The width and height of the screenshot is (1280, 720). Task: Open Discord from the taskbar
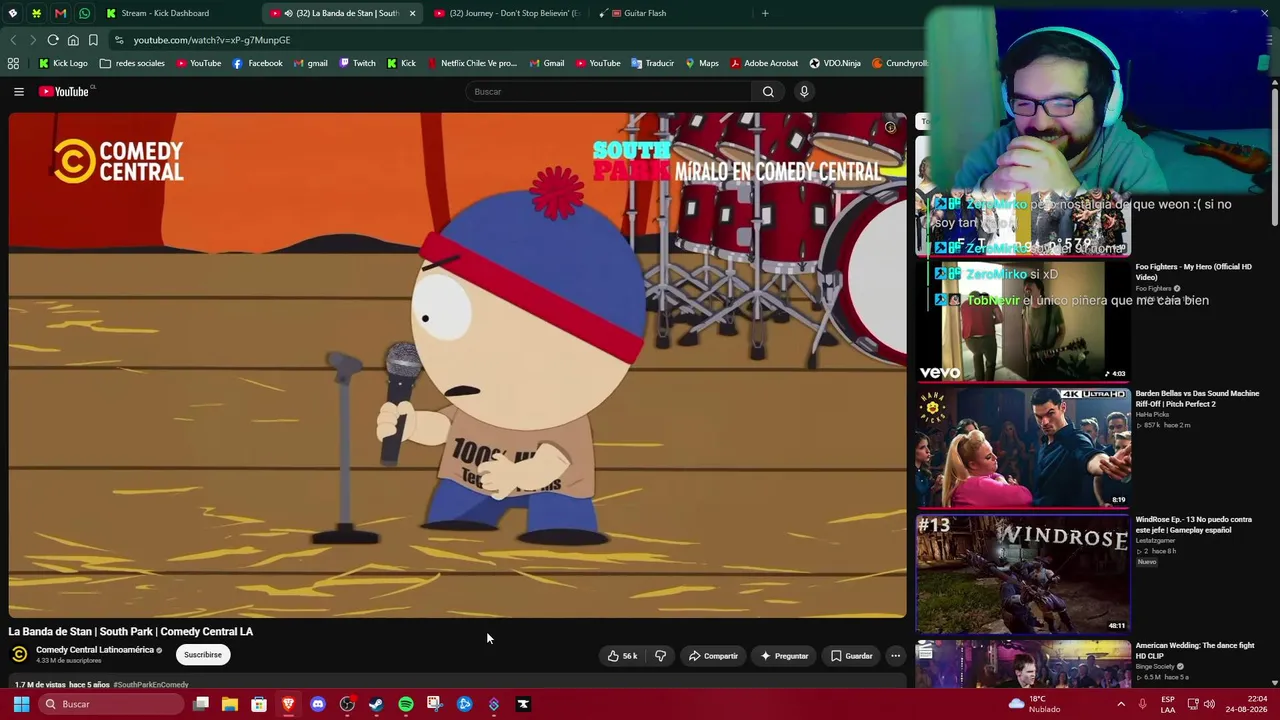point(318,704)
